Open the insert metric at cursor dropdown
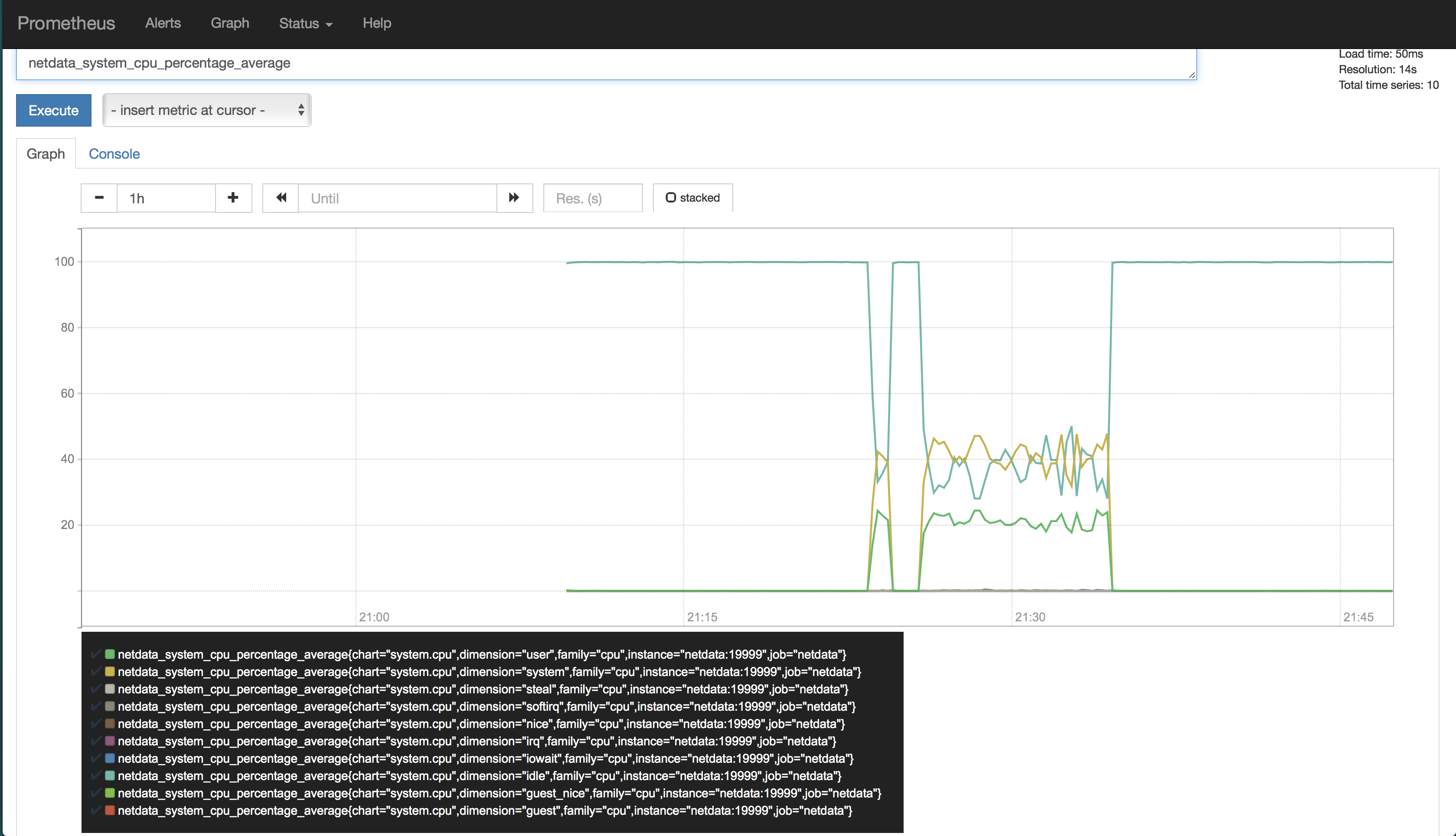 207,110
